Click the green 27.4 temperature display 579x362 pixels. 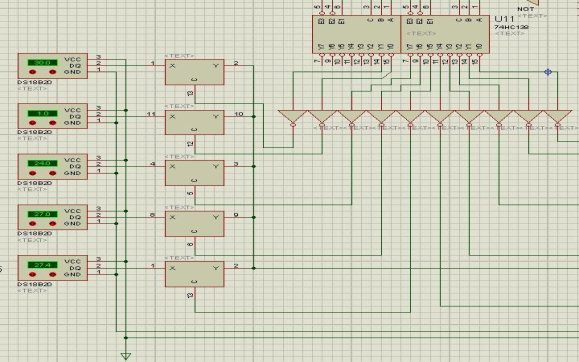tap(42, 265)
